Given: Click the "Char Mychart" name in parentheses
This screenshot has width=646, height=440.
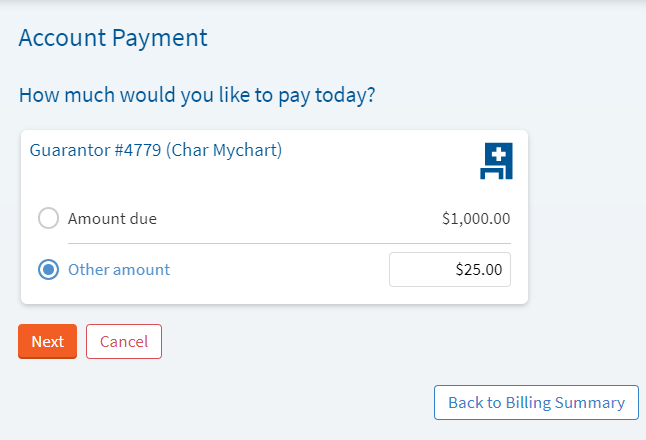Looking at the screenshot, I should click(224, 151).
